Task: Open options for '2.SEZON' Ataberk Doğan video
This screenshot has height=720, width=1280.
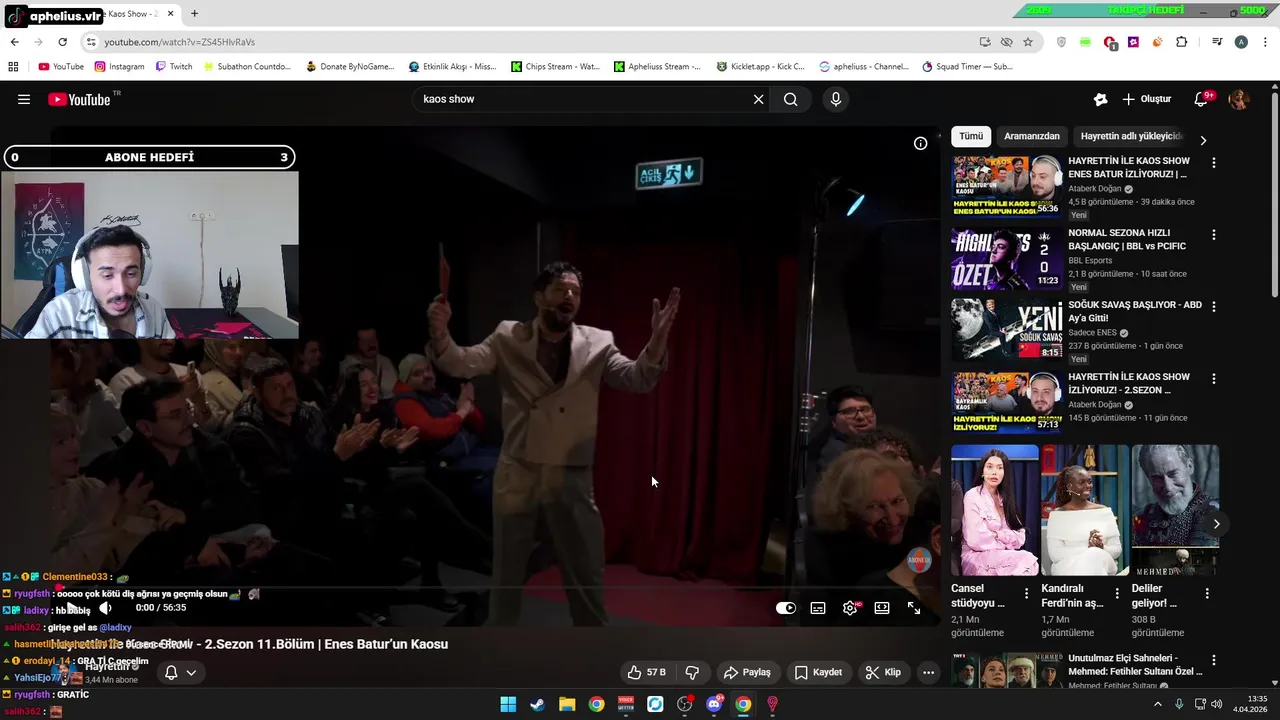Action: tap(1214, 379)
